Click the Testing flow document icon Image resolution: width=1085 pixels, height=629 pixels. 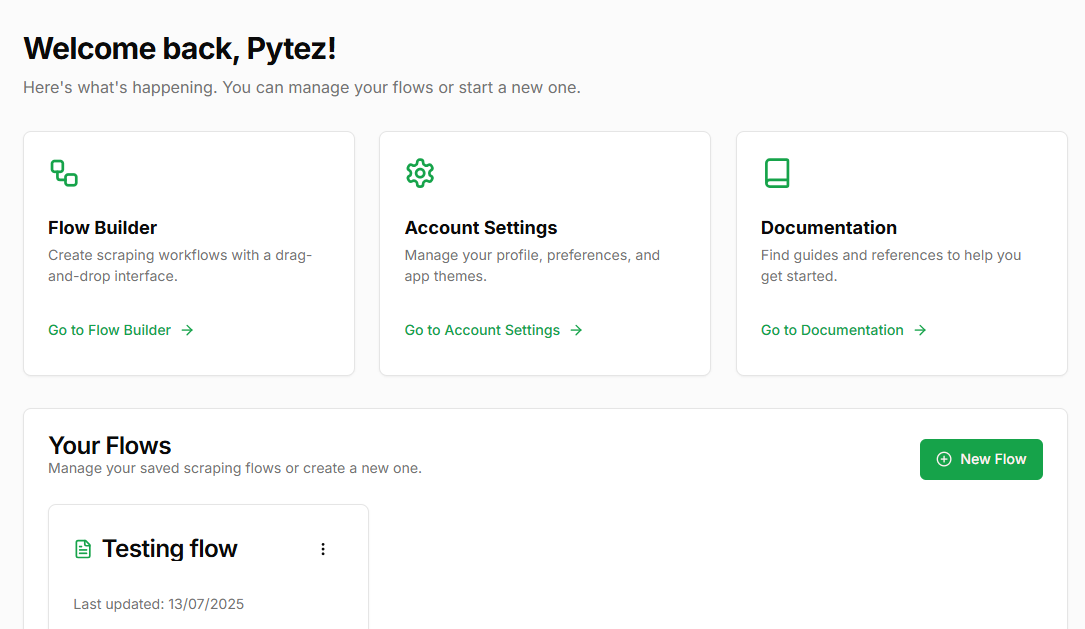pyautogui.click(x=83, y=549)
